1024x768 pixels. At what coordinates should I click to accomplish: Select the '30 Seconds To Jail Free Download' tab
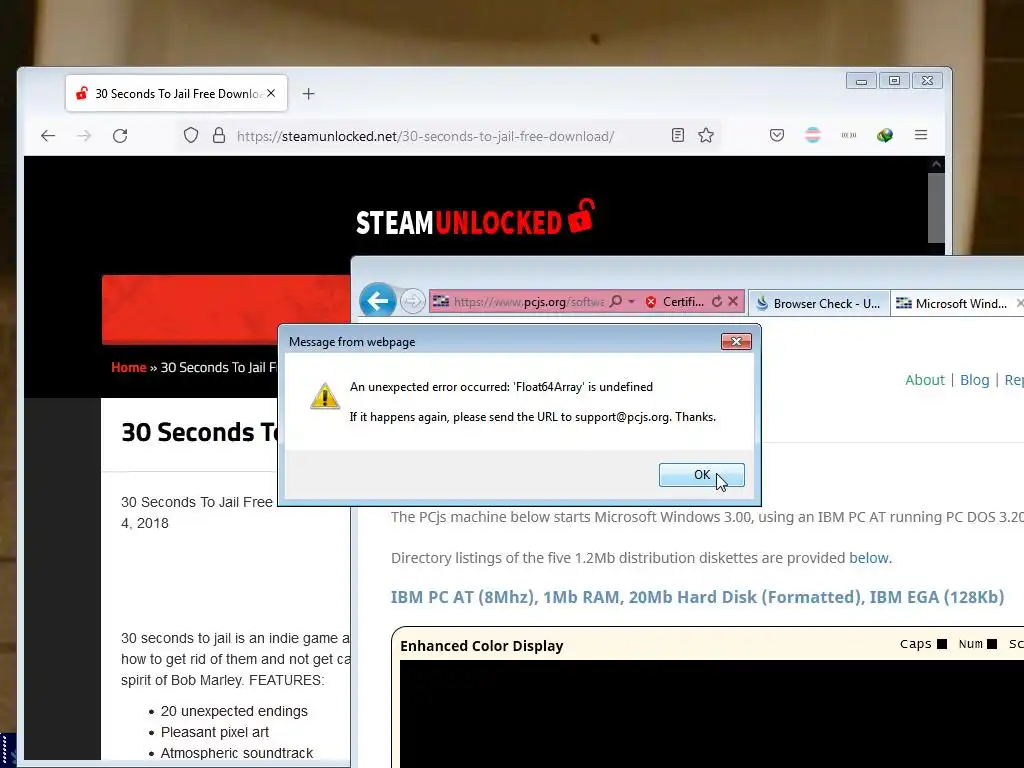click(x=176, y=93)
